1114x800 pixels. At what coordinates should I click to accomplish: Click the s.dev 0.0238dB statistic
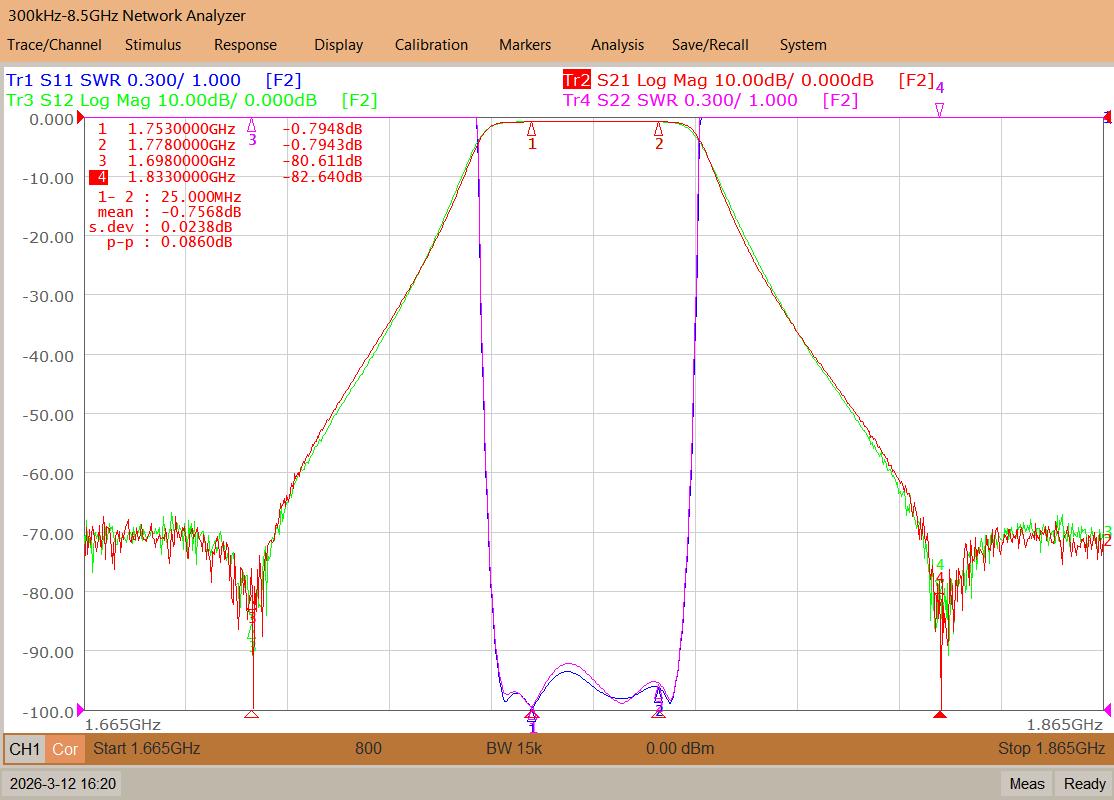(161, 227)
